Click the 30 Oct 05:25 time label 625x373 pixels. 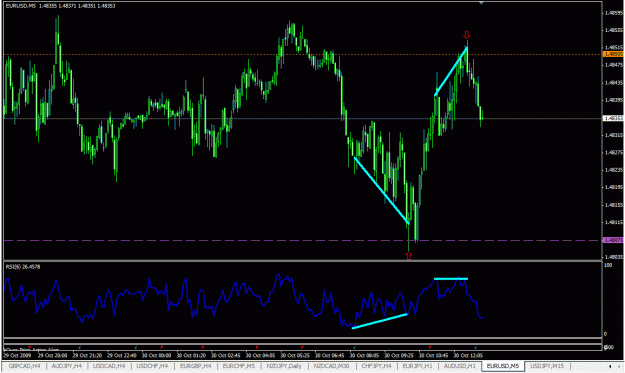(295, 355)
